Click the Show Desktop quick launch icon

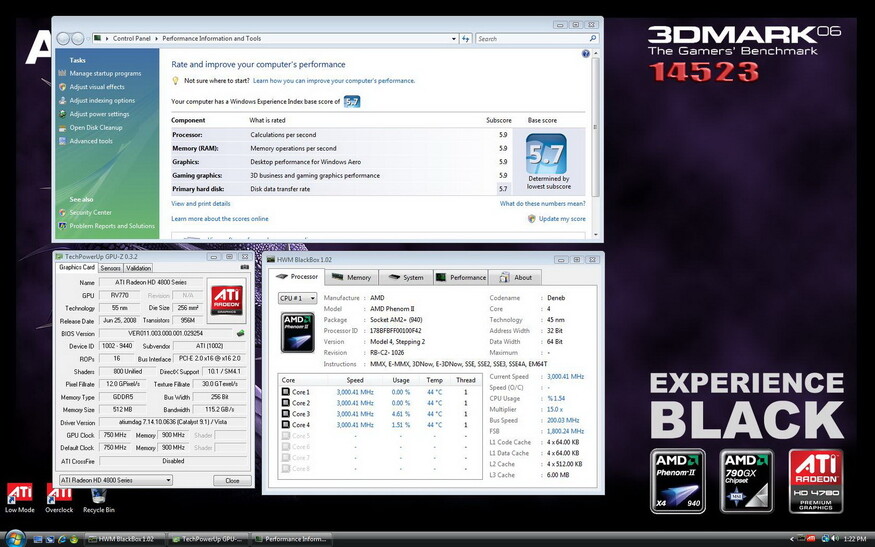pyautogui.click(x=37, y=539)
